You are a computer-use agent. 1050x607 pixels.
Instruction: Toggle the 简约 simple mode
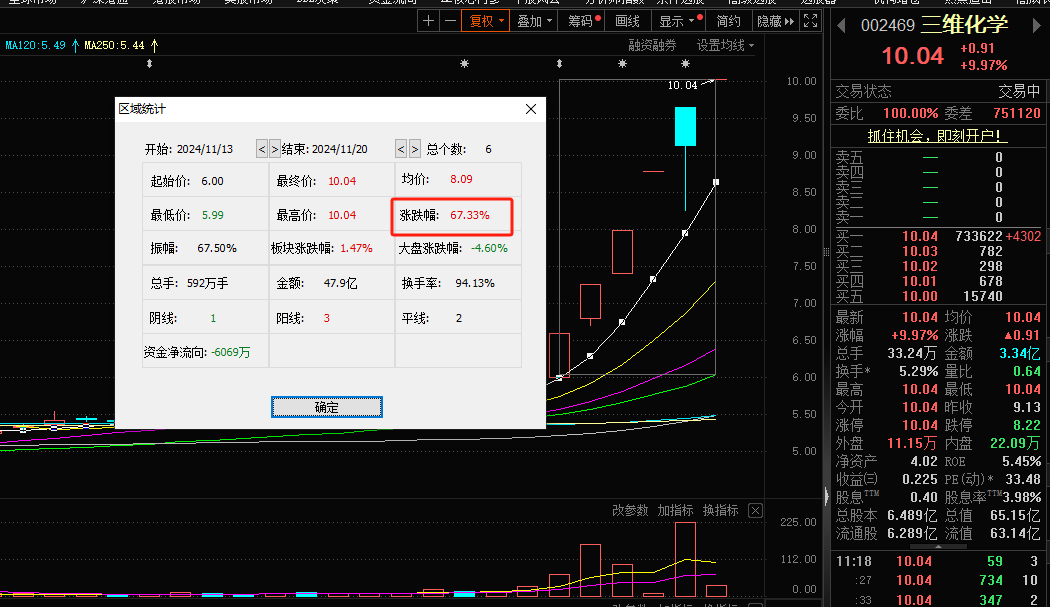tap(729, 21)
